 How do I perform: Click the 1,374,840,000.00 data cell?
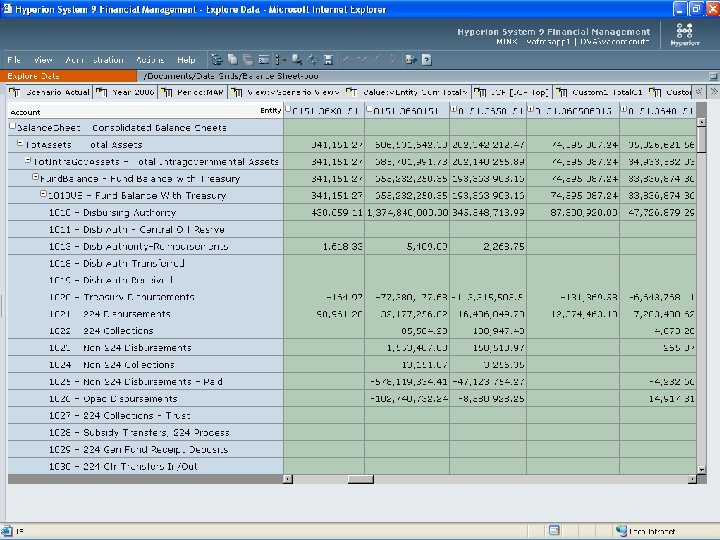pyautogui.click(x=407, y=213)
